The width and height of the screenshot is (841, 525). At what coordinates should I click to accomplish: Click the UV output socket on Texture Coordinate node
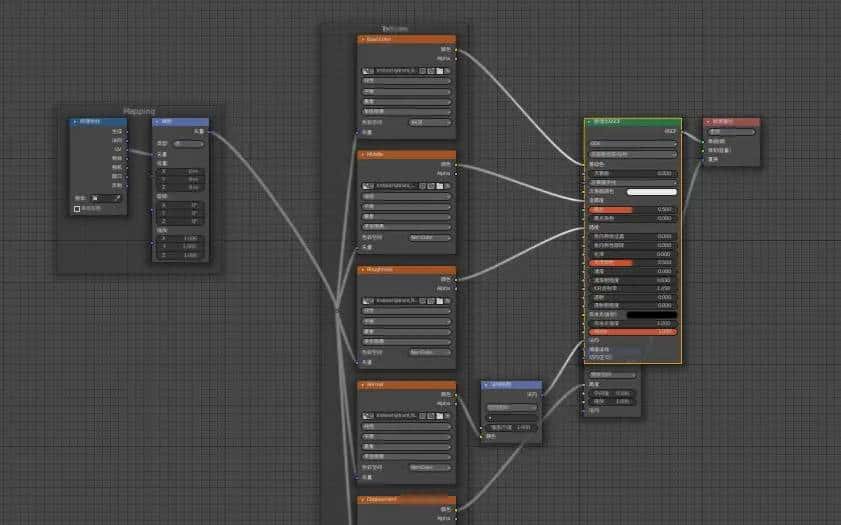pos(125,149)
